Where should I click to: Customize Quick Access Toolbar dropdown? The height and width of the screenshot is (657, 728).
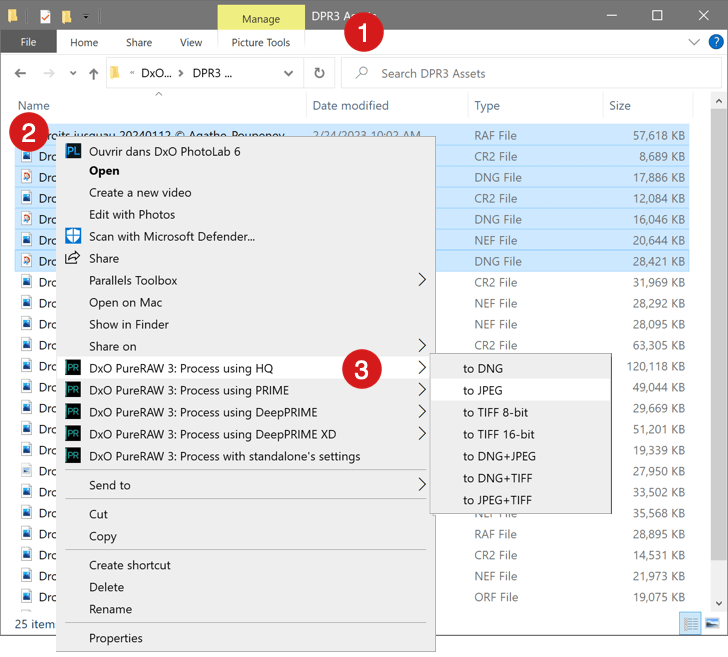(x=86, y=17)
